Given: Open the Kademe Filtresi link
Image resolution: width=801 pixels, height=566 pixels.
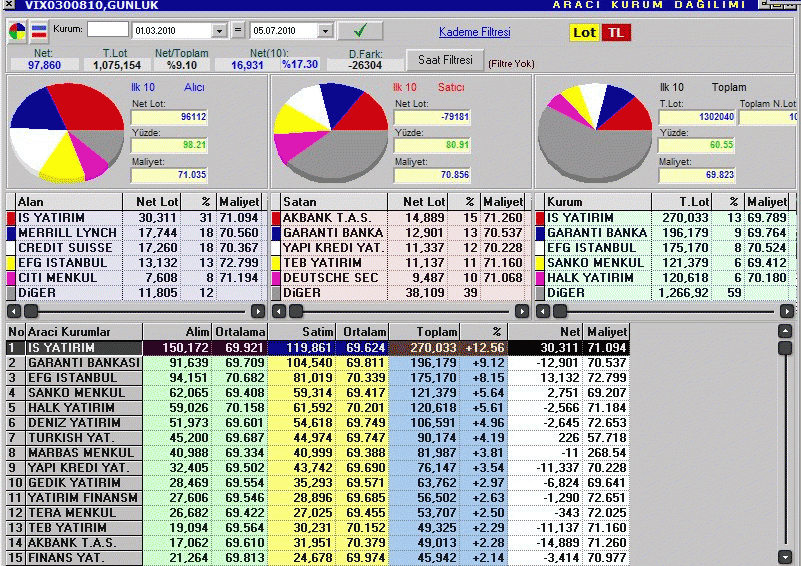Looking at the screenshot, I should pyautogui.click(x=475, y=32).
